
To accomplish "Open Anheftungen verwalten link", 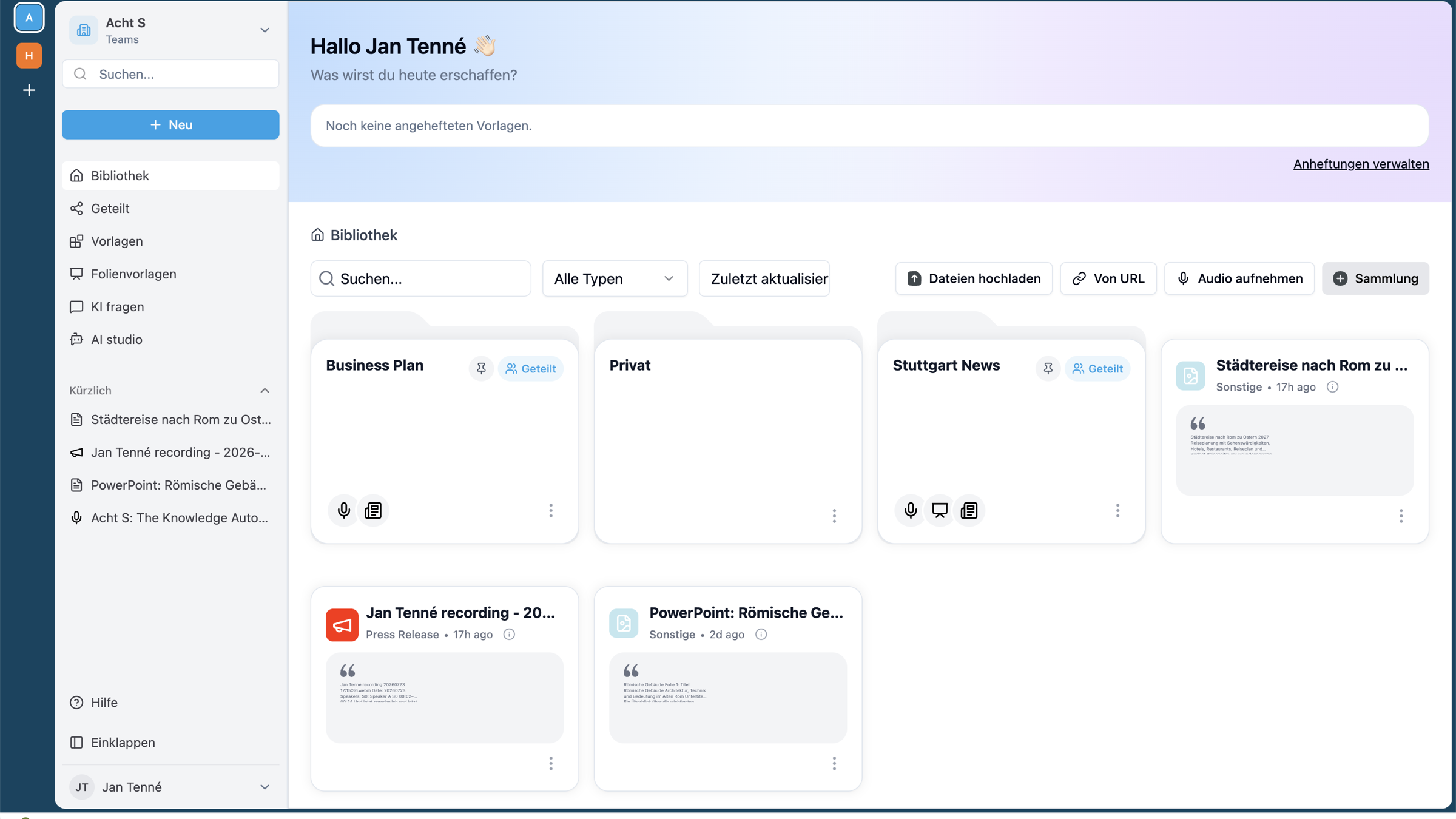I will coord(1361,164).
